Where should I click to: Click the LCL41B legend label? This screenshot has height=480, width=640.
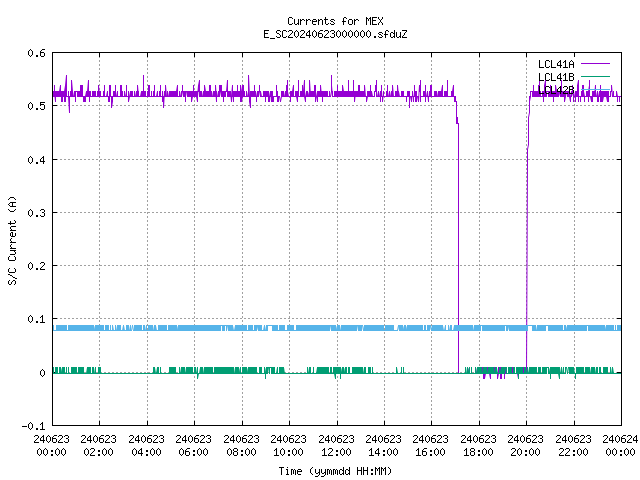pos(556,77)
